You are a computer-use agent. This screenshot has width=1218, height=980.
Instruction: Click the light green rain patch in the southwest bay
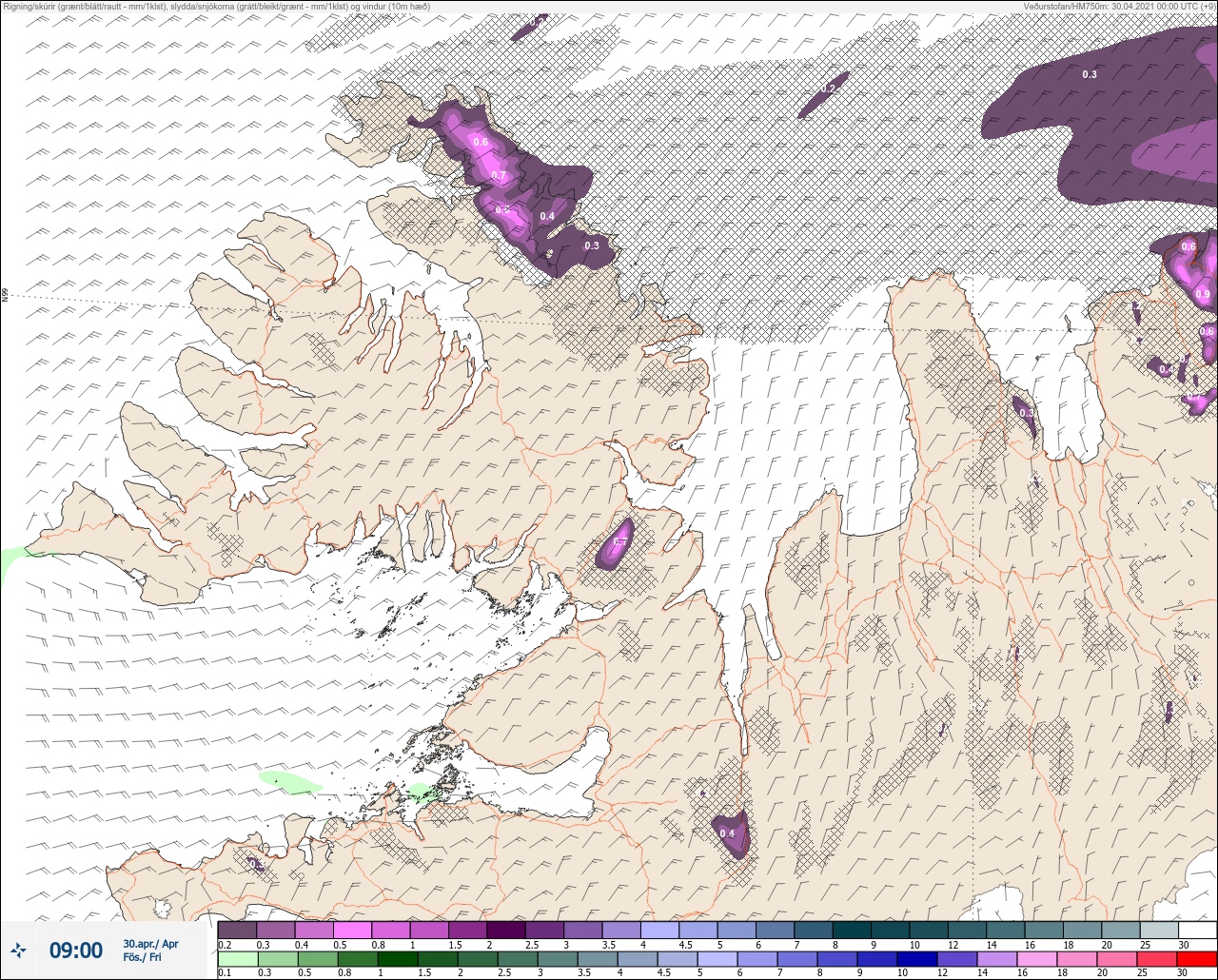[x=289, y=782]
